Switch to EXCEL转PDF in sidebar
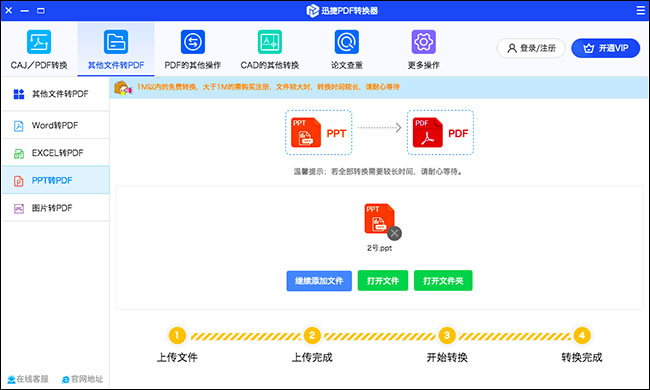Image resolution: width=650 pixels, height=390 pixels. (56, 153)
